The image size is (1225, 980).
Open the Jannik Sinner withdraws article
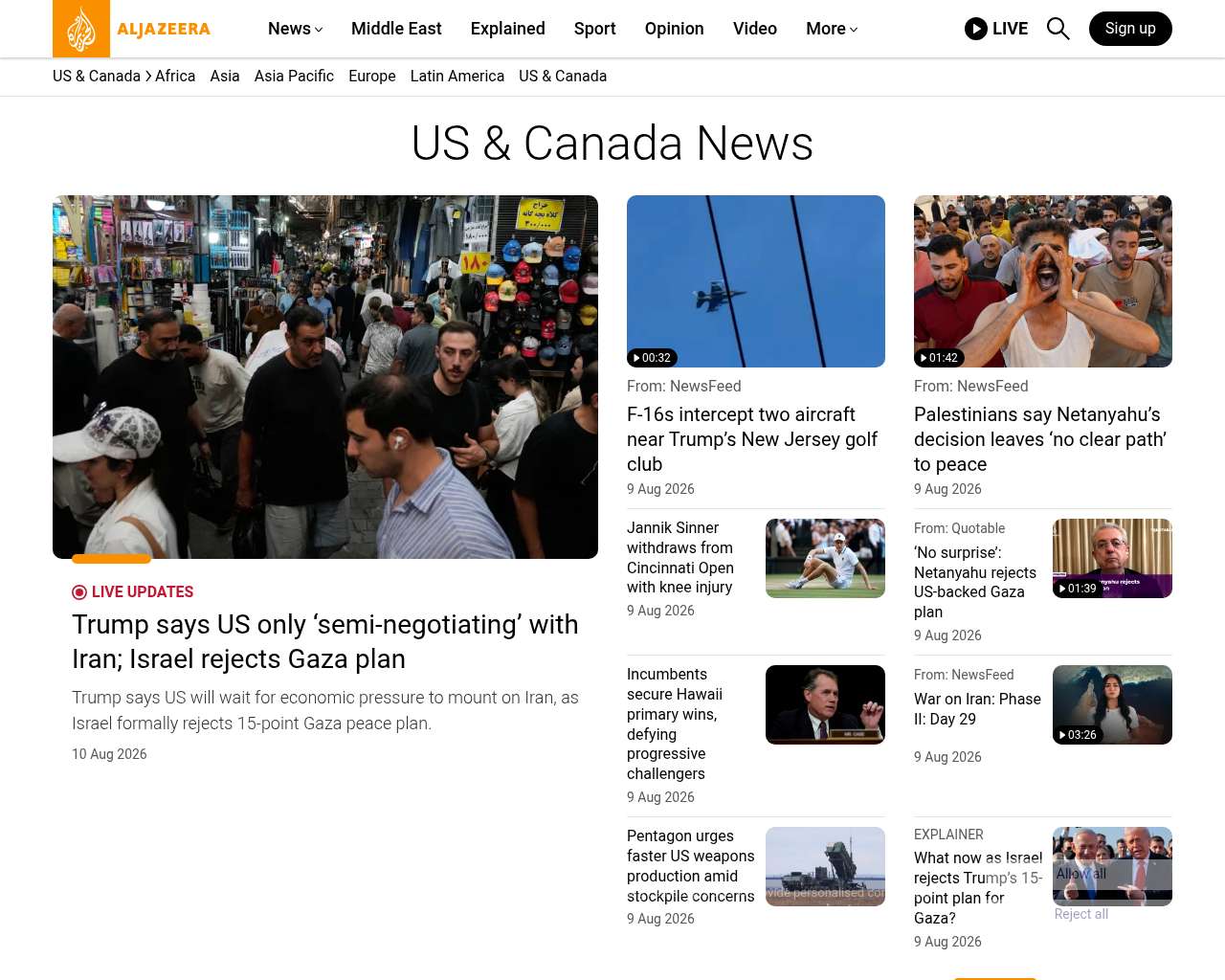(x=680, y=558)
